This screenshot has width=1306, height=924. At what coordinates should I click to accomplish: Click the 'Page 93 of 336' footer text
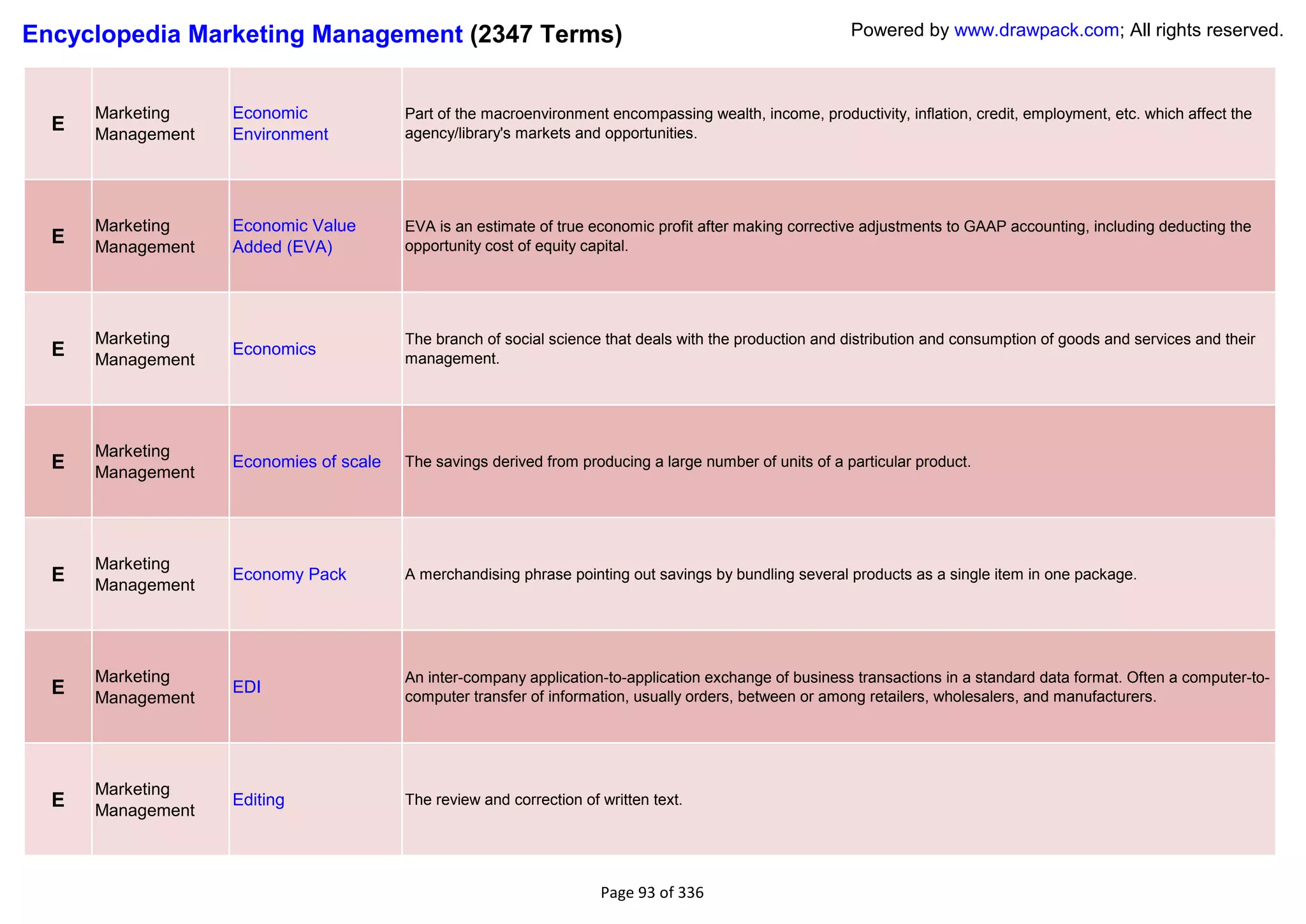[652, 893]
